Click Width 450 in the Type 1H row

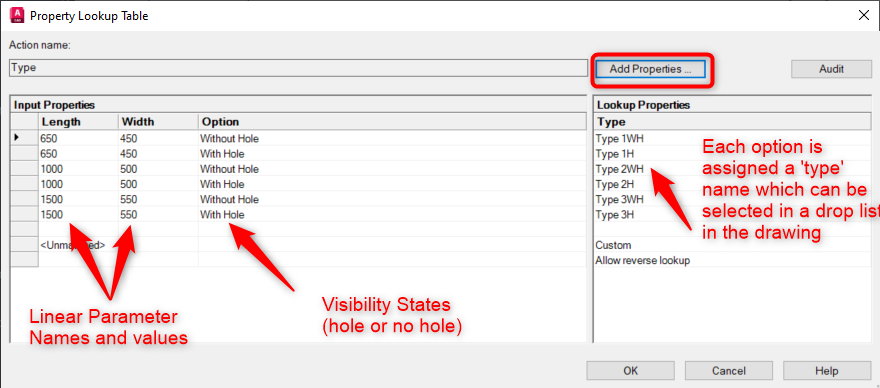(158, 153)
